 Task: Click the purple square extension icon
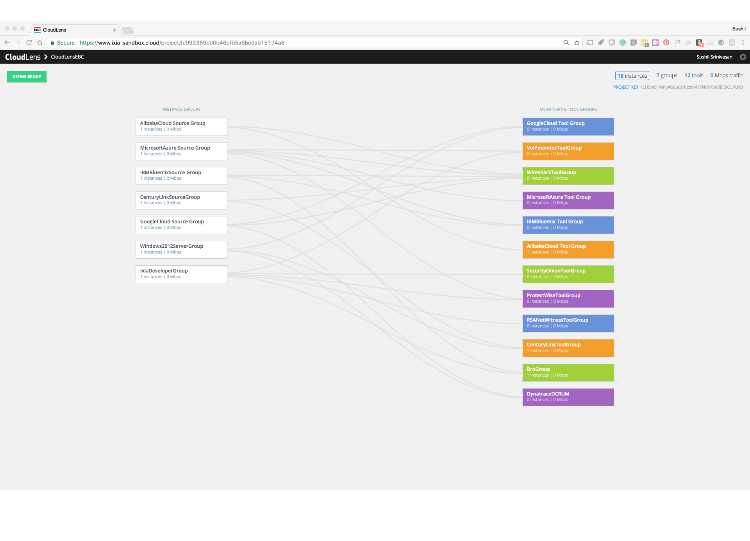point(655,43)
